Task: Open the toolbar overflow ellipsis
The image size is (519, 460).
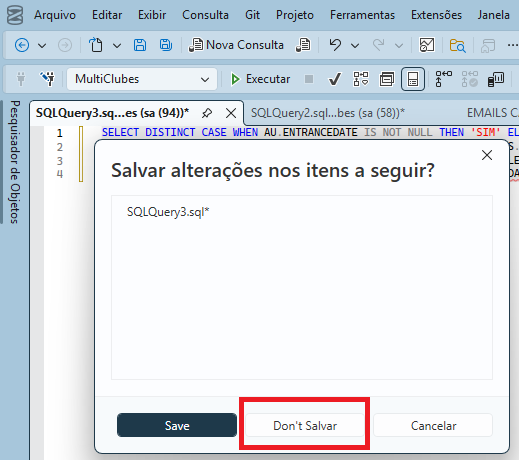Action: [513, 45]
